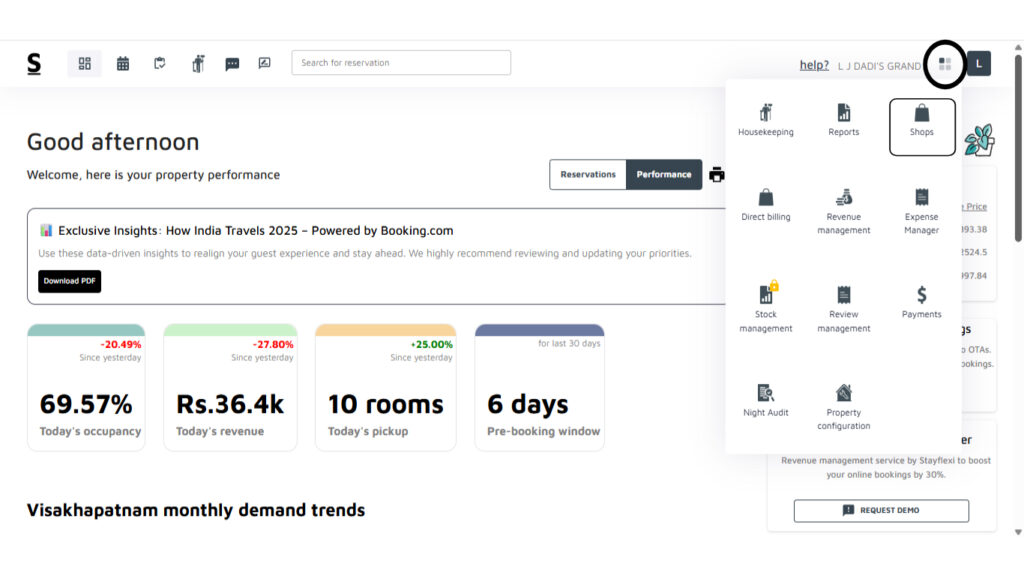
Task: Click the help? link
Action: pos(814,65)
